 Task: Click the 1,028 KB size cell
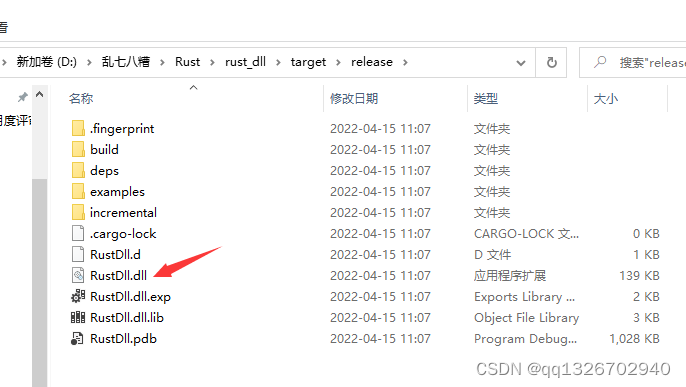tap(634, 338)
